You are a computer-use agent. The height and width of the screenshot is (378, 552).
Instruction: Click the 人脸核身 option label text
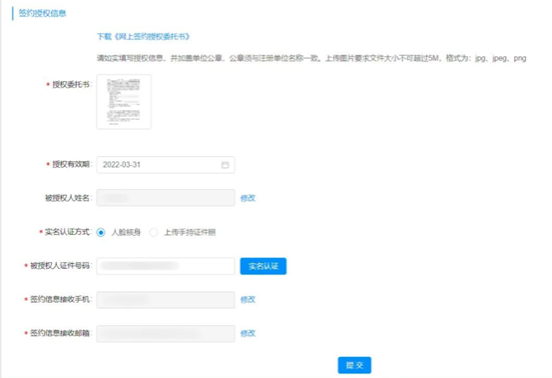[x=126, y=233]
